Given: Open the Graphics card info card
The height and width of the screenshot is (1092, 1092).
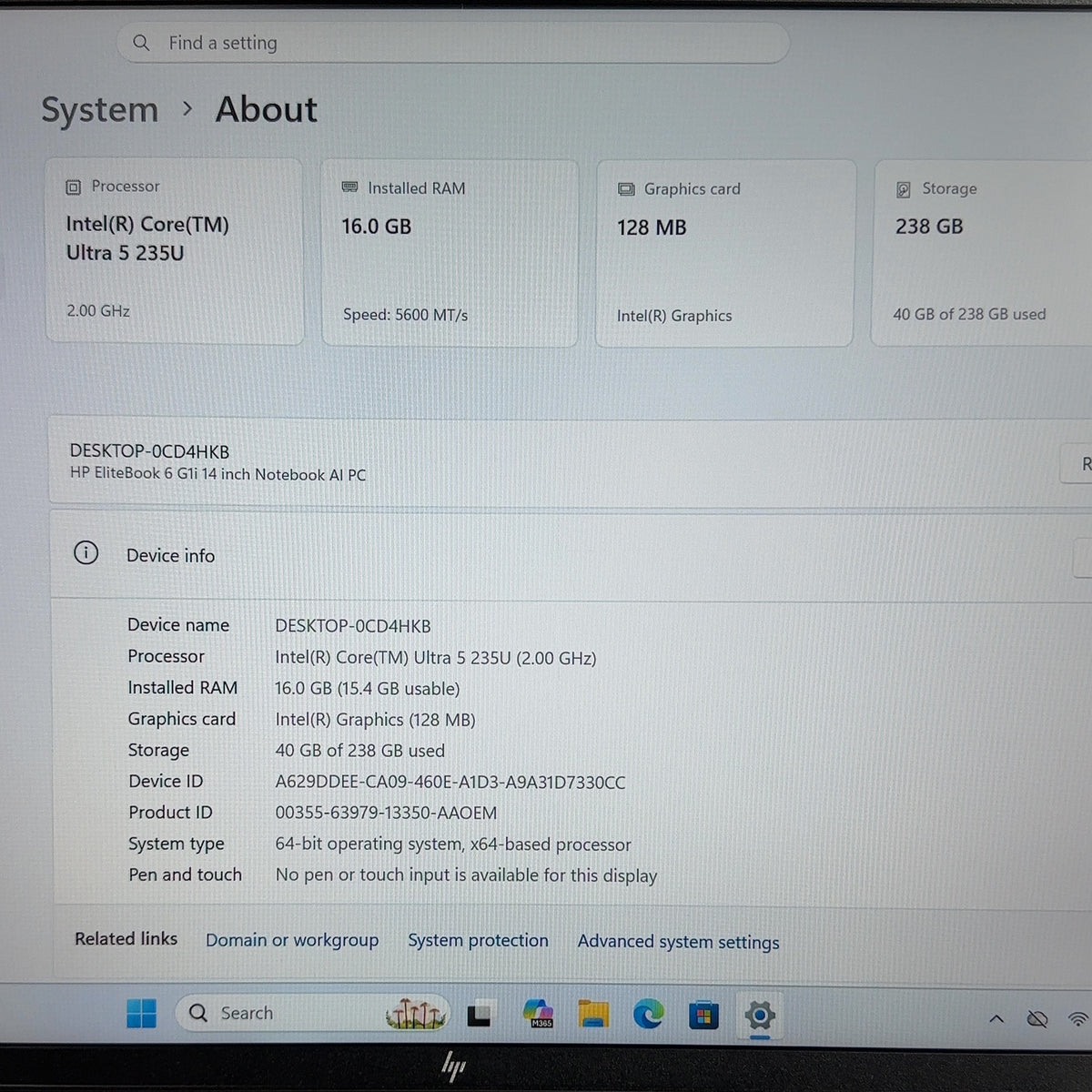Looking at the screenshot, I should pos(725,254).
